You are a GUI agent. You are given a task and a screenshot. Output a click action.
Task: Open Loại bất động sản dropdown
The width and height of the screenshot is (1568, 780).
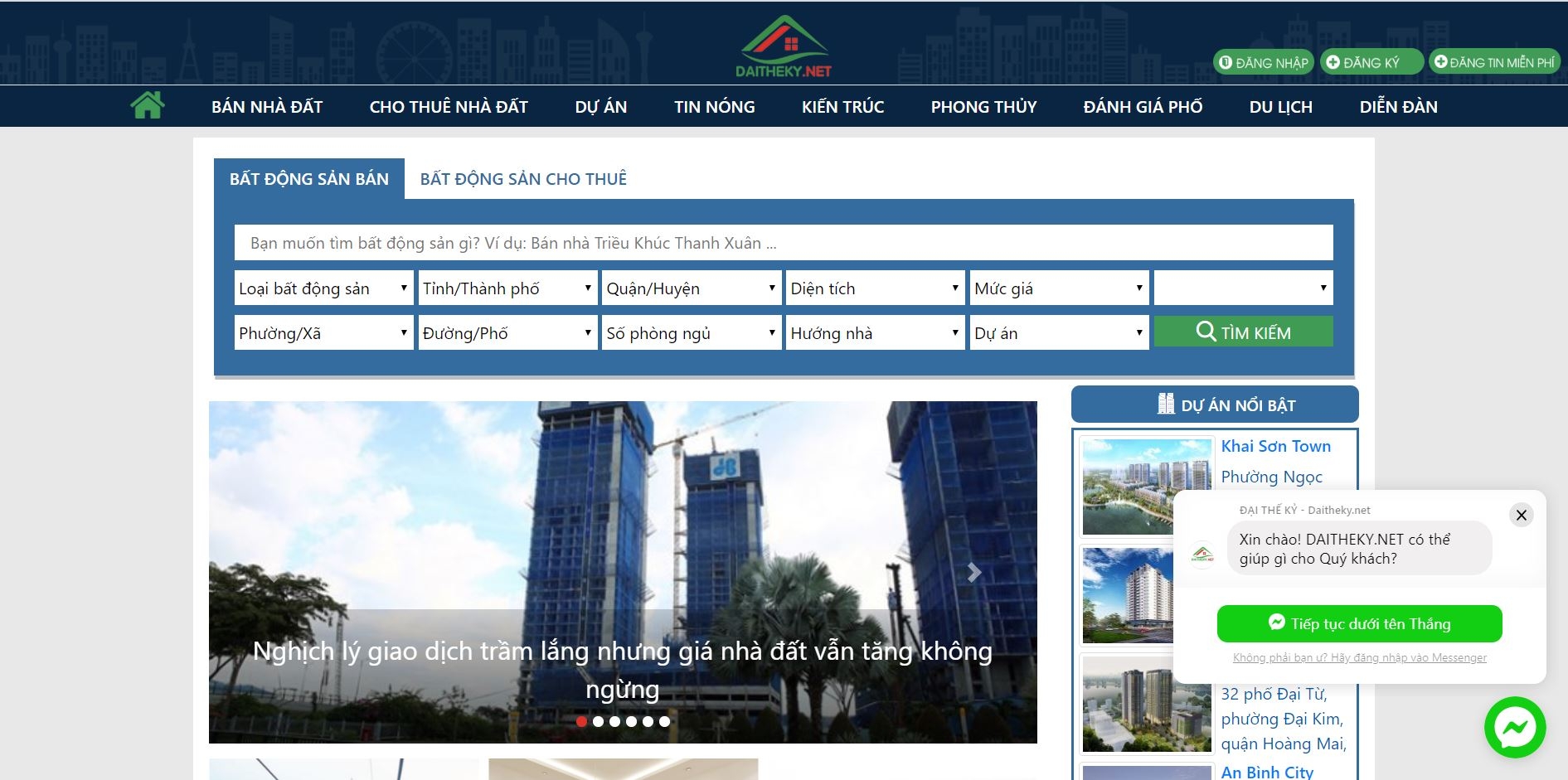coord(323,288)
